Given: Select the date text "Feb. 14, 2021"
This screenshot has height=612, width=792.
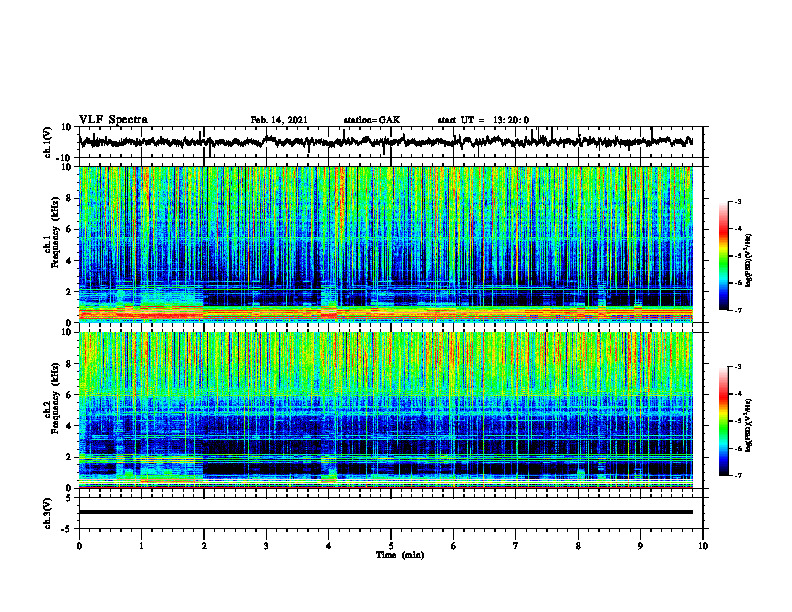Looking at the screenshot, I should (x=279, y=120).
